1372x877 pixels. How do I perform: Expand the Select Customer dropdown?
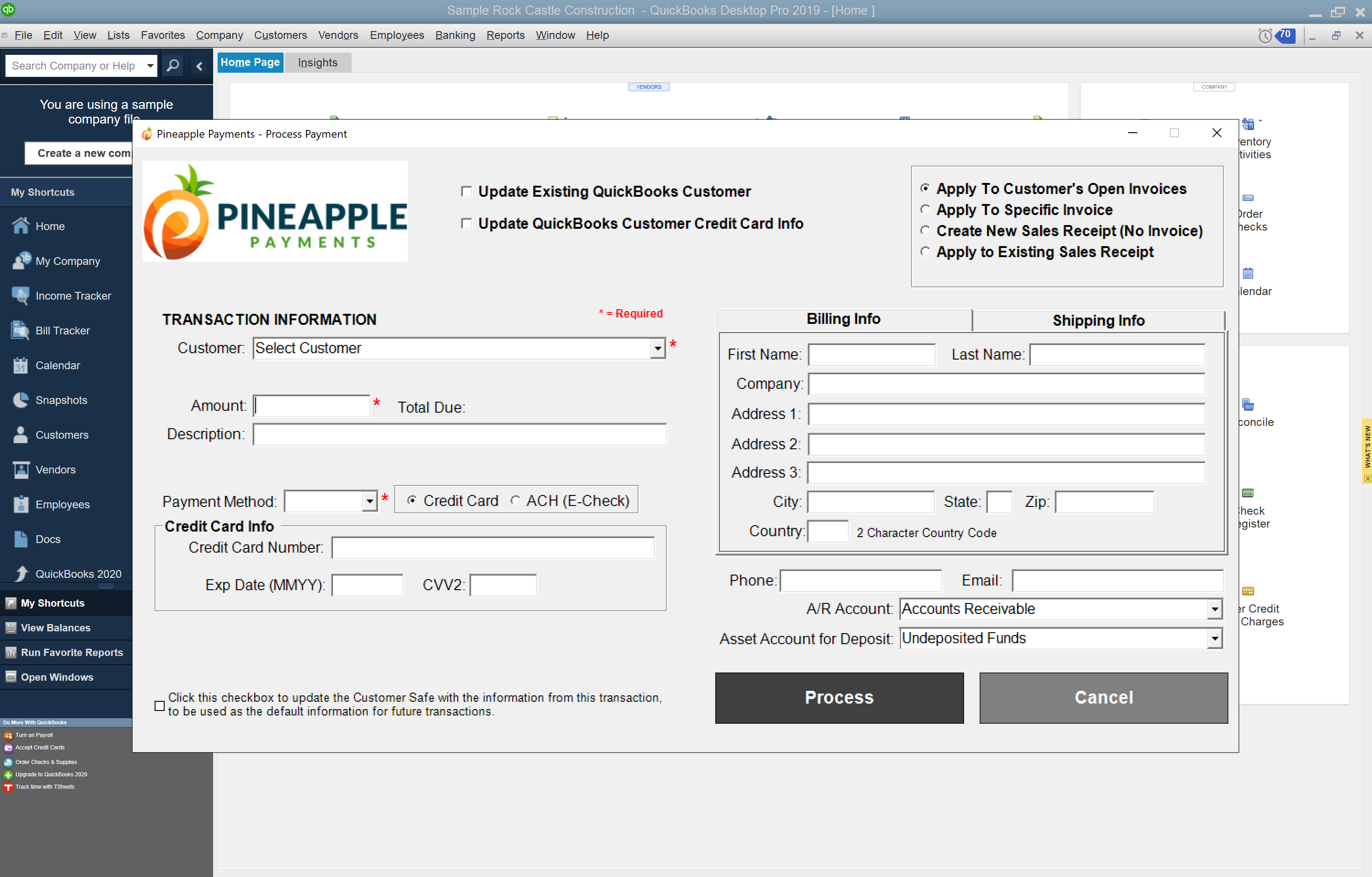pyautogui.click(x=658, y=348)
